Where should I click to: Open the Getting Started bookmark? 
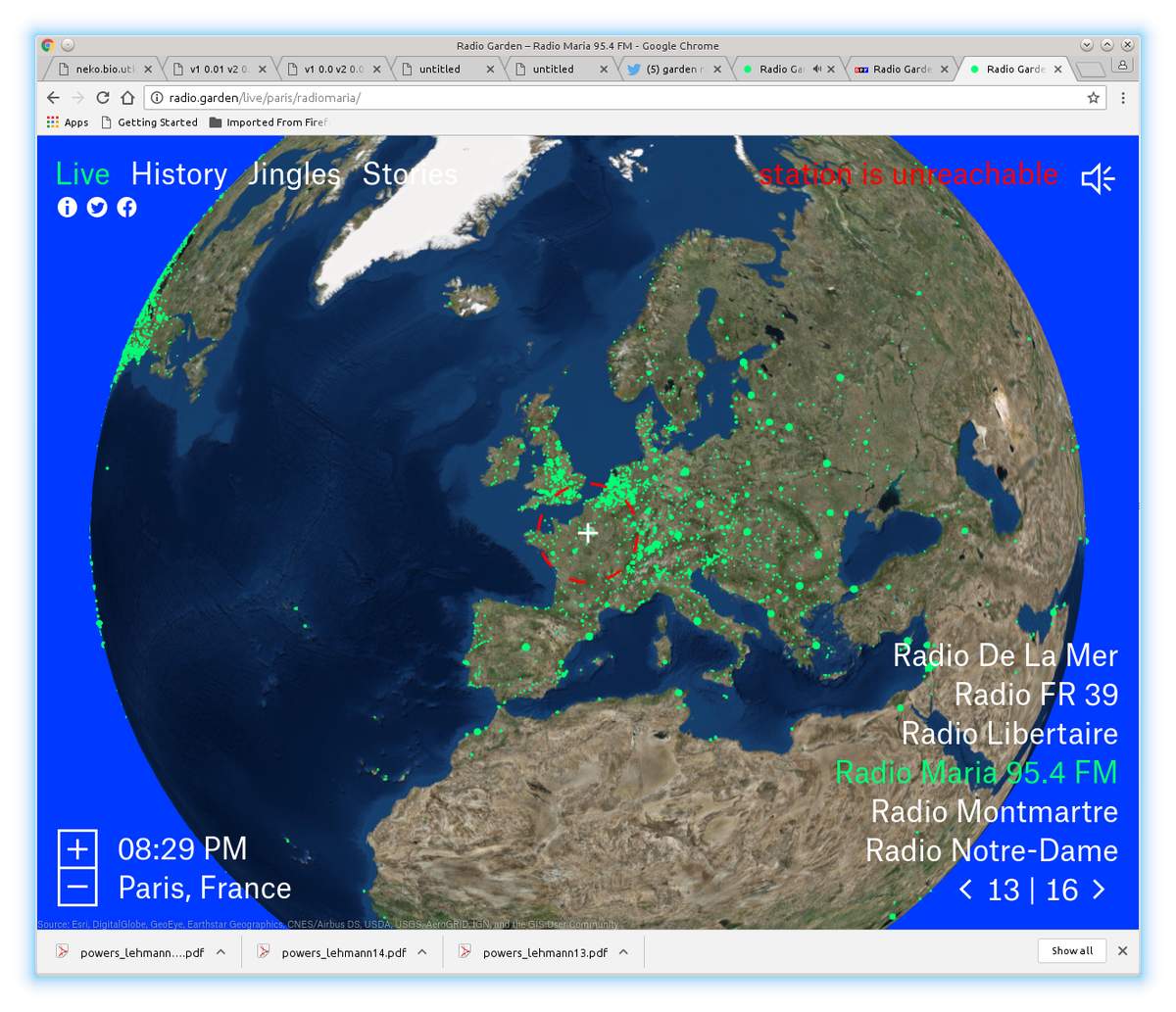click(x=150, y=122)
